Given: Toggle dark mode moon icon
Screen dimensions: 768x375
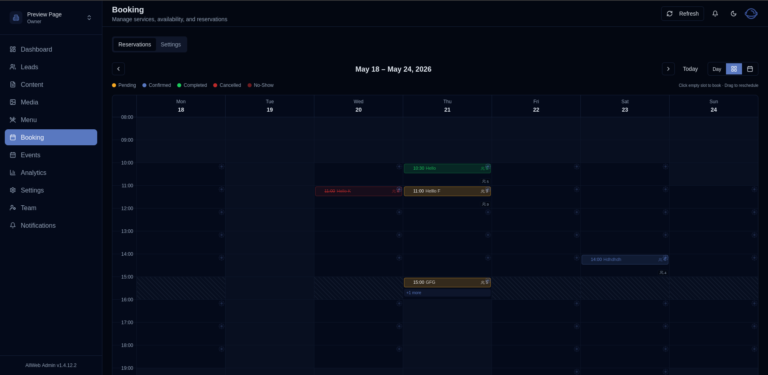Looking at the screenshot, I should 733,14.
